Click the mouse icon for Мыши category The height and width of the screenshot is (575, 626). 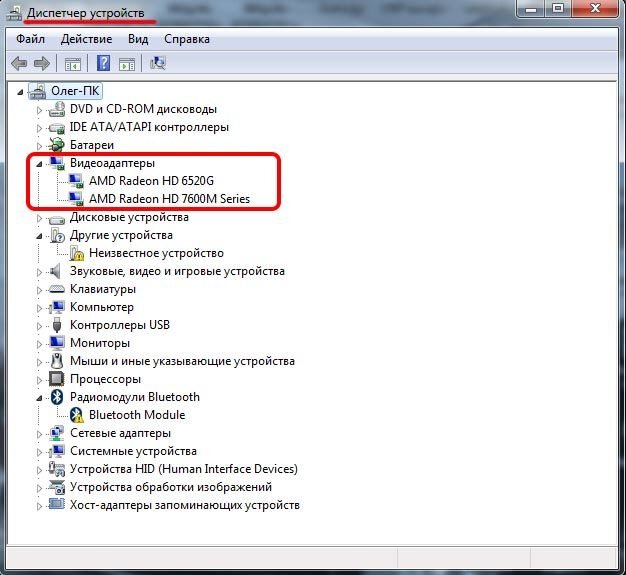[57, 361]
